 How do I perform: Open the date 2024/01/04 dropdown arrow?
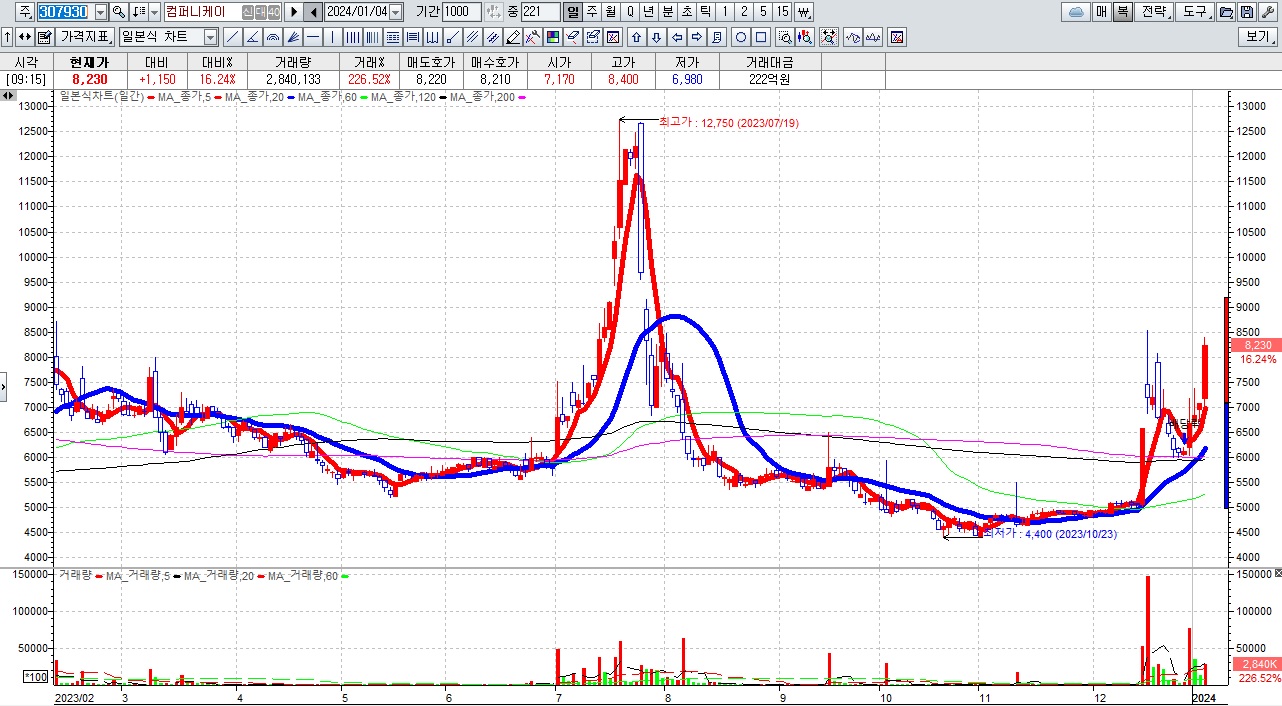pos(396,12)
